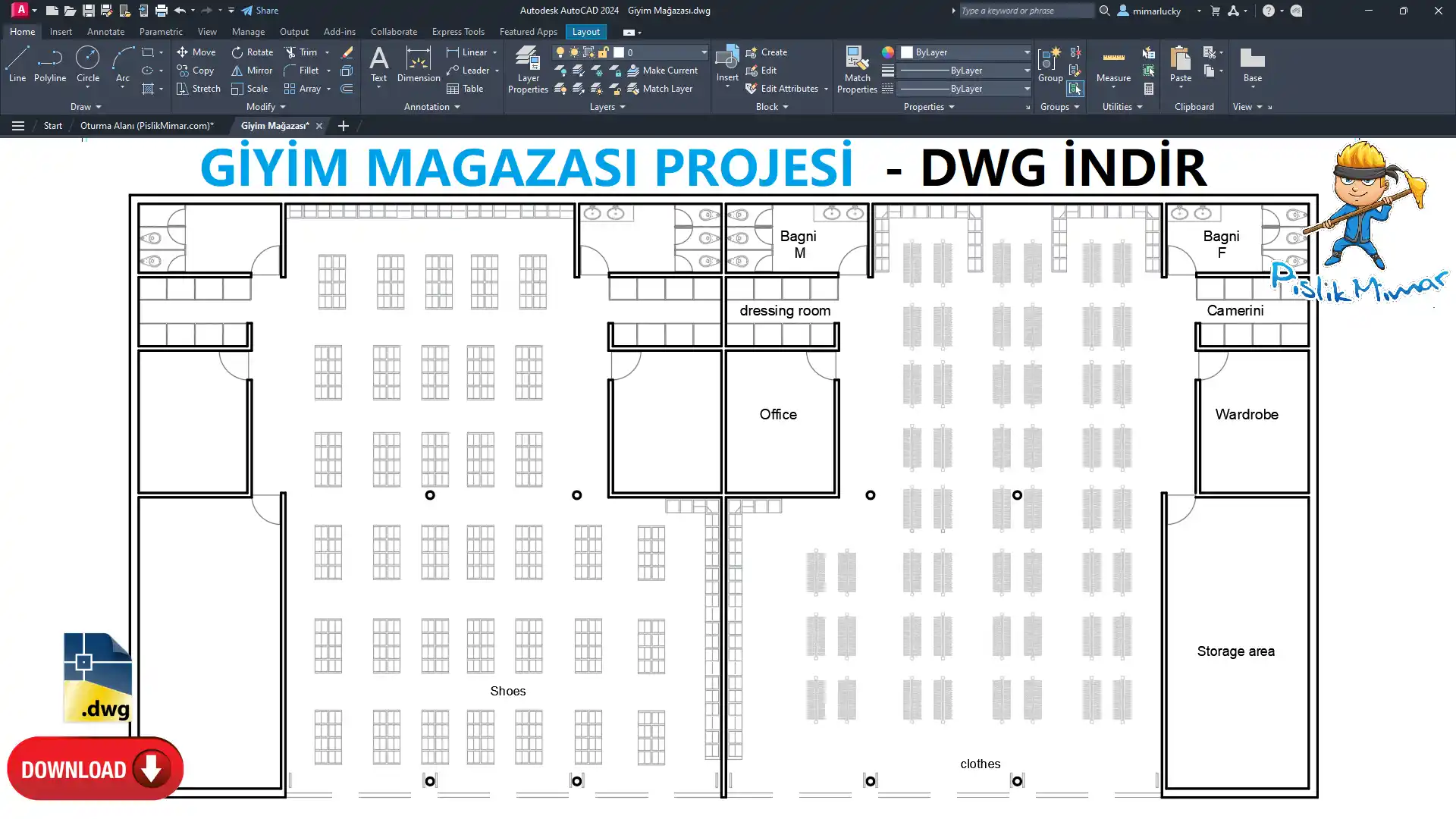Switch to Oturma Alanı drawing tab

[x=147, y=126]
